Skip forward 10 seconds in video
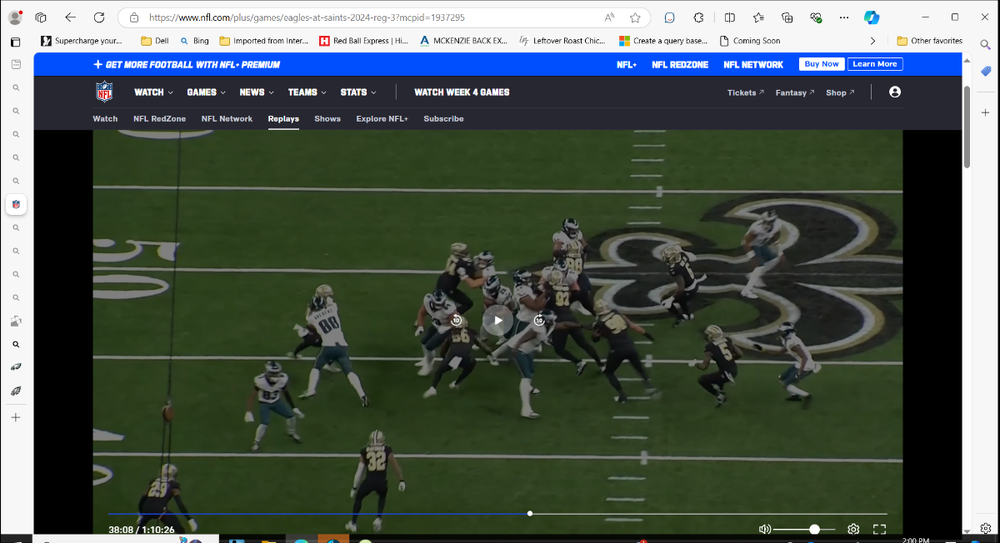1000x543 pixels. (x=539, y=320)
